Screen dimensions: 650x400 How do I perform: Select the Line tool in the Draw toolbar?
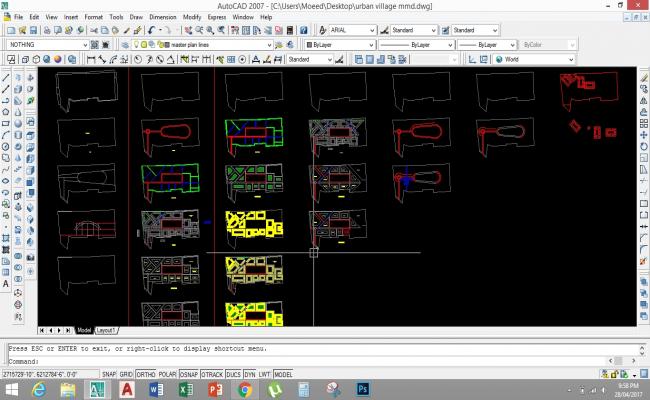tap(6, 77)
